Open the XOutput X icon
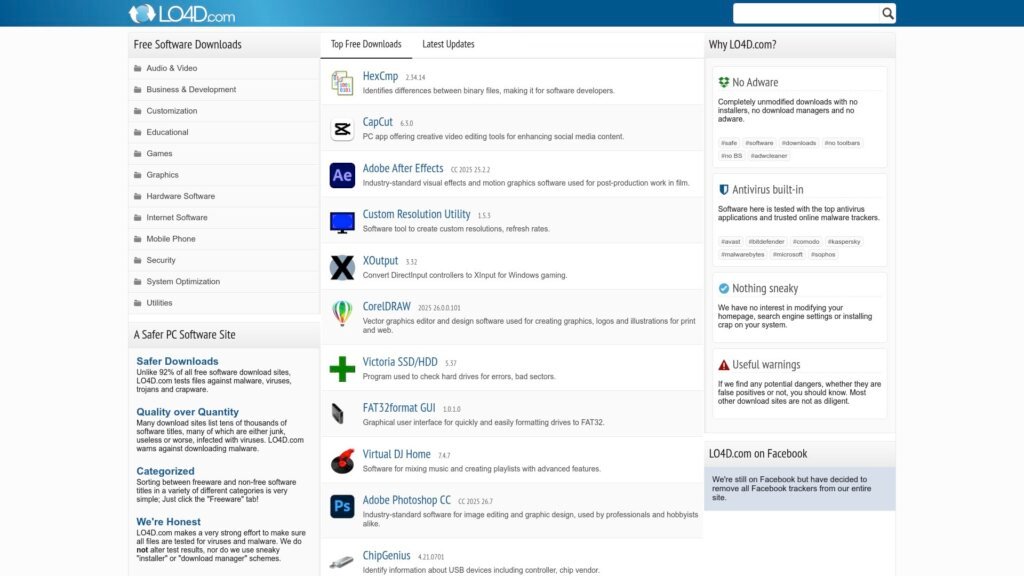This screenshot has width=1024, height=576. click(x=342, y=268)
